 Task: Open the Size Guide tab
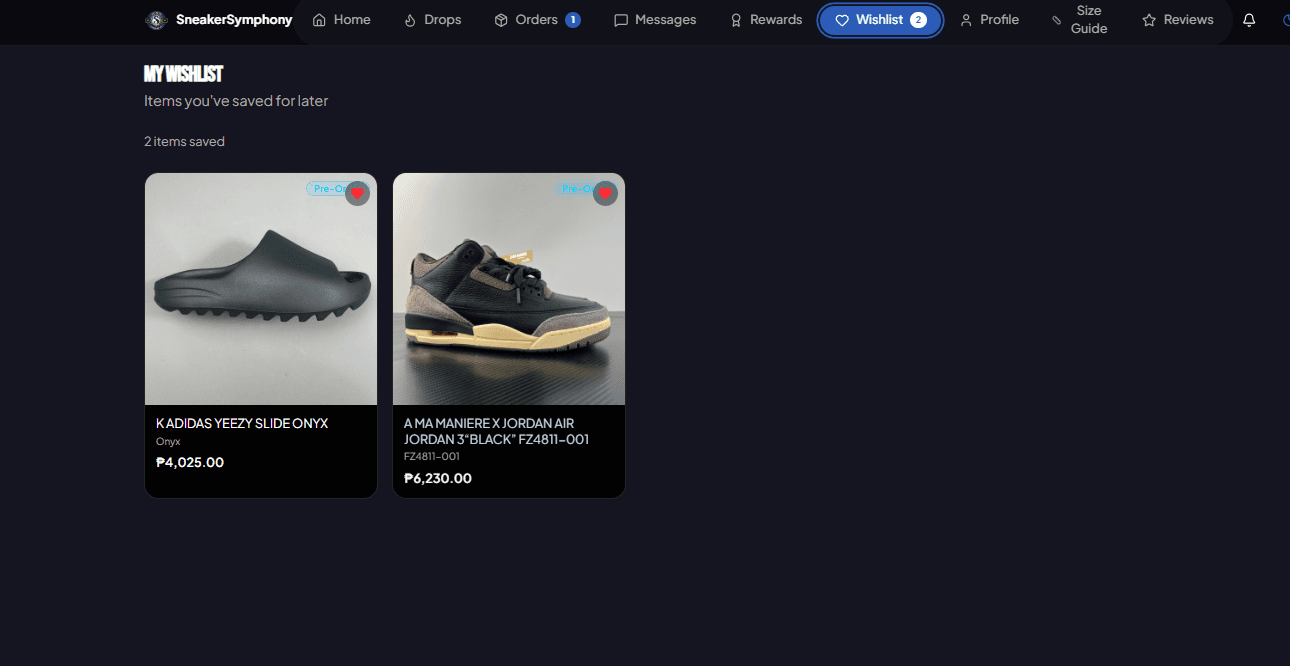tap(1080, 20)
